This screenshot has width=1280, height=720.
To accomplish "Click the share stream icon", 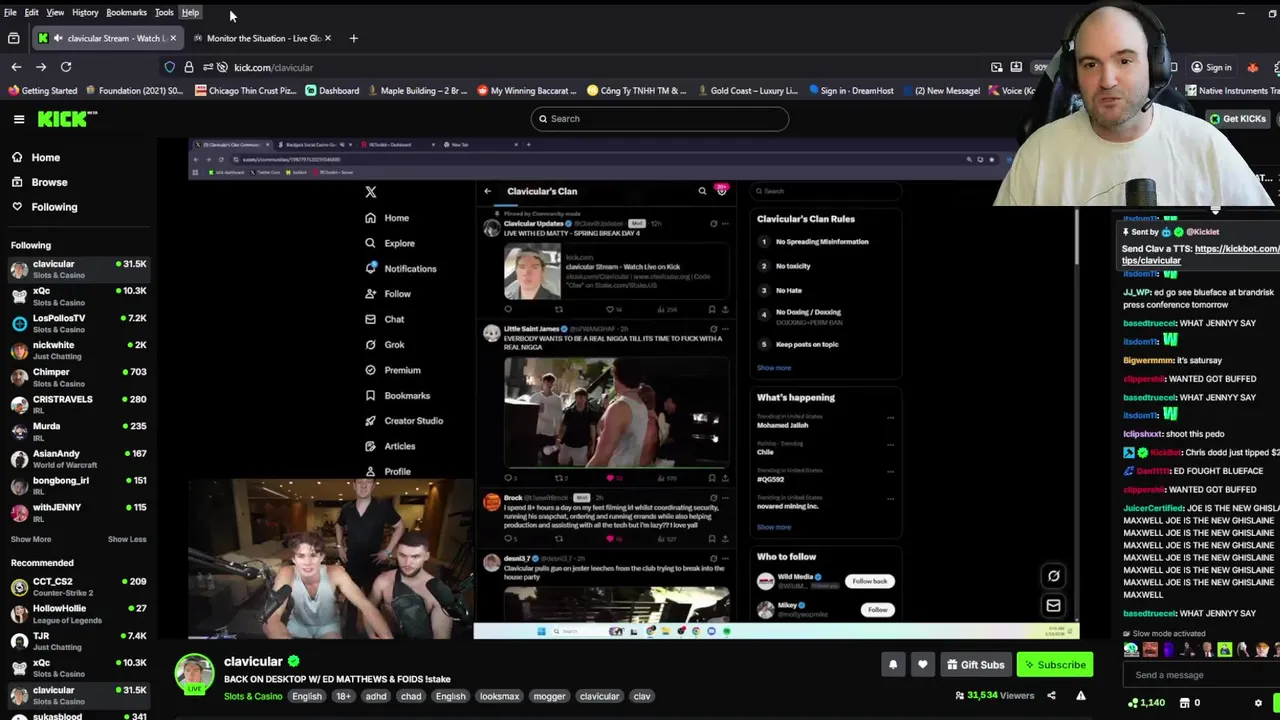I will (x=1051, y=695).
